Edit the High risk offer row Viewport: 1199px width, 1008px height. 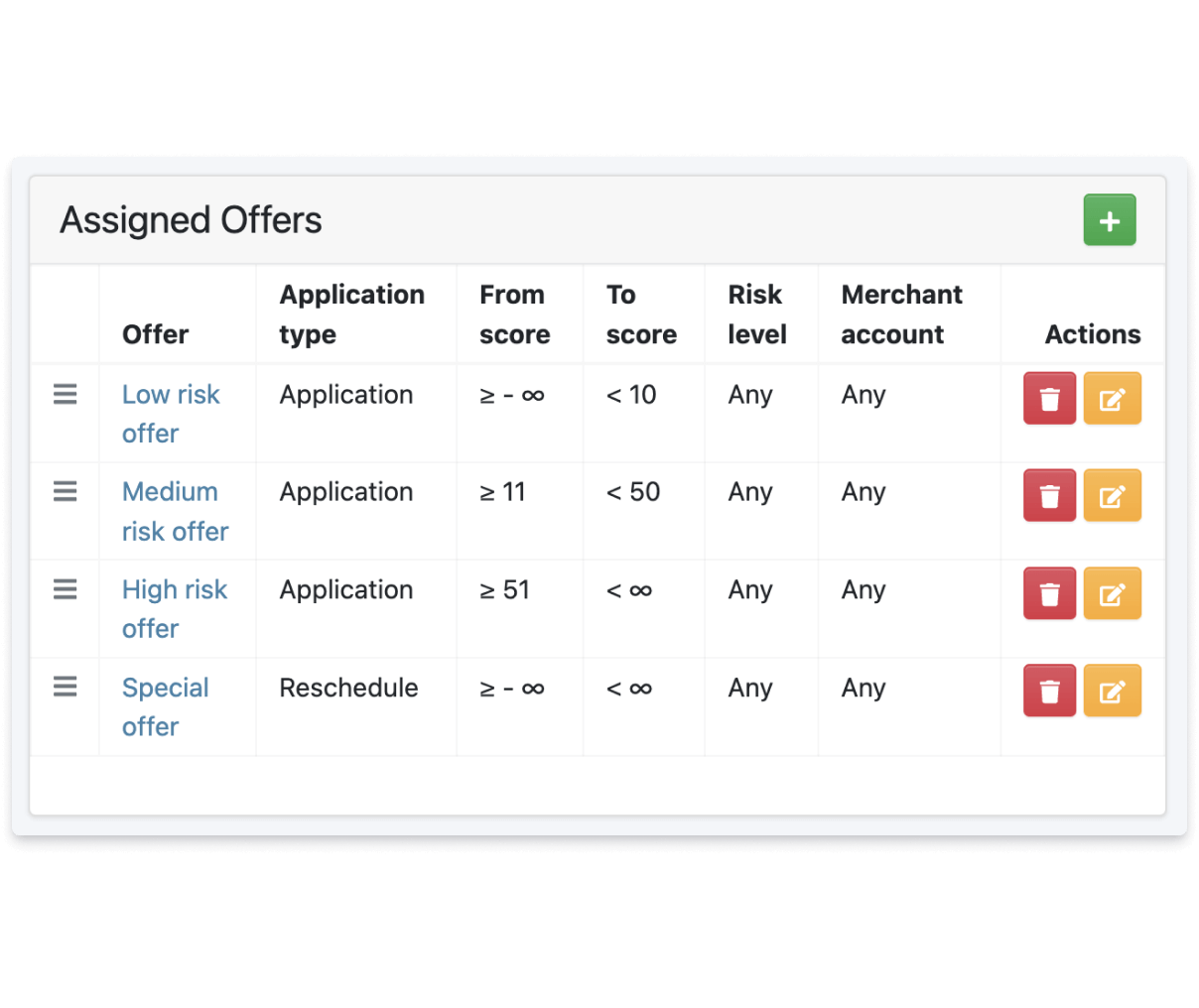[x=1112, y=593]
